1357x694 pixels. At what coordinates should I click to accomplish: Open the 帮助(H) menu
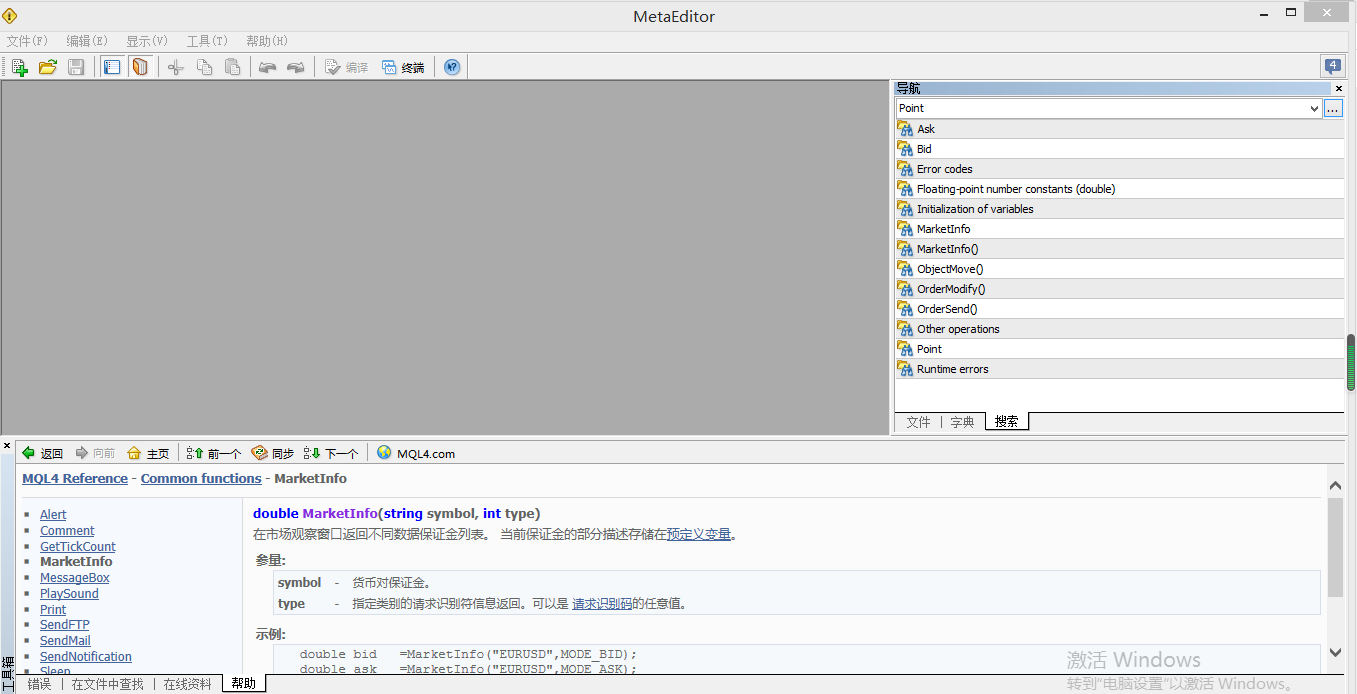pos(267,41)
